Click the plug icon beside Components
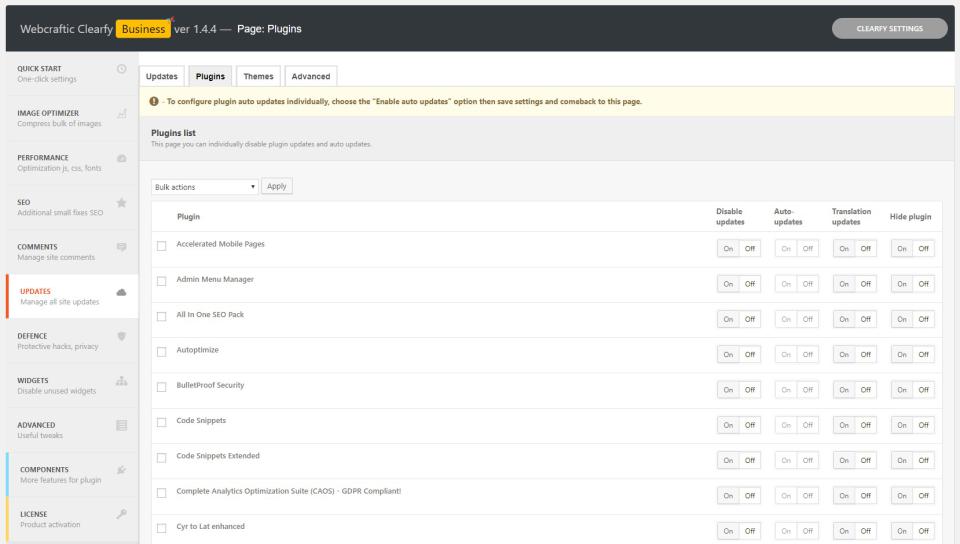The image size is (960, 544). 121,469
